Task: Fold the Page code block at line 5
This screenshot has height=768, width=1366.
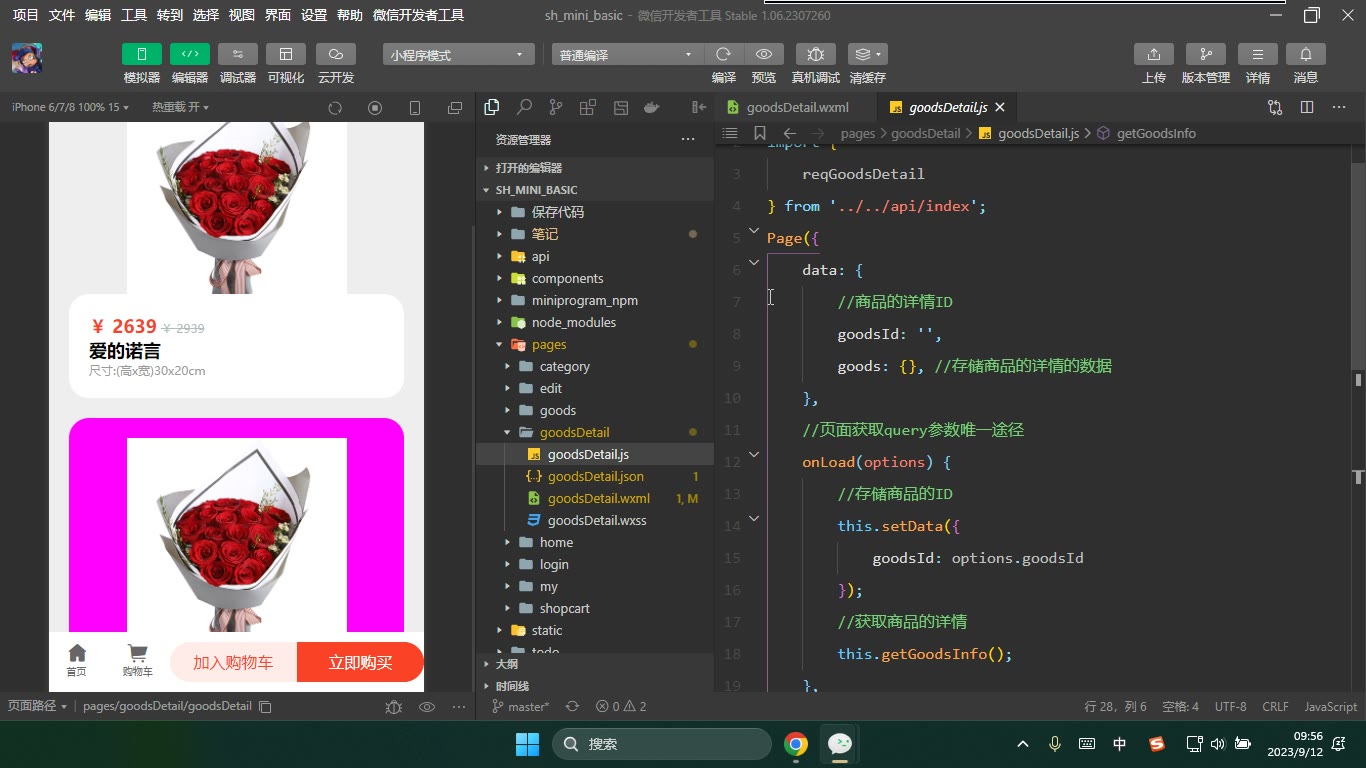Action: [x=754, y=232]
